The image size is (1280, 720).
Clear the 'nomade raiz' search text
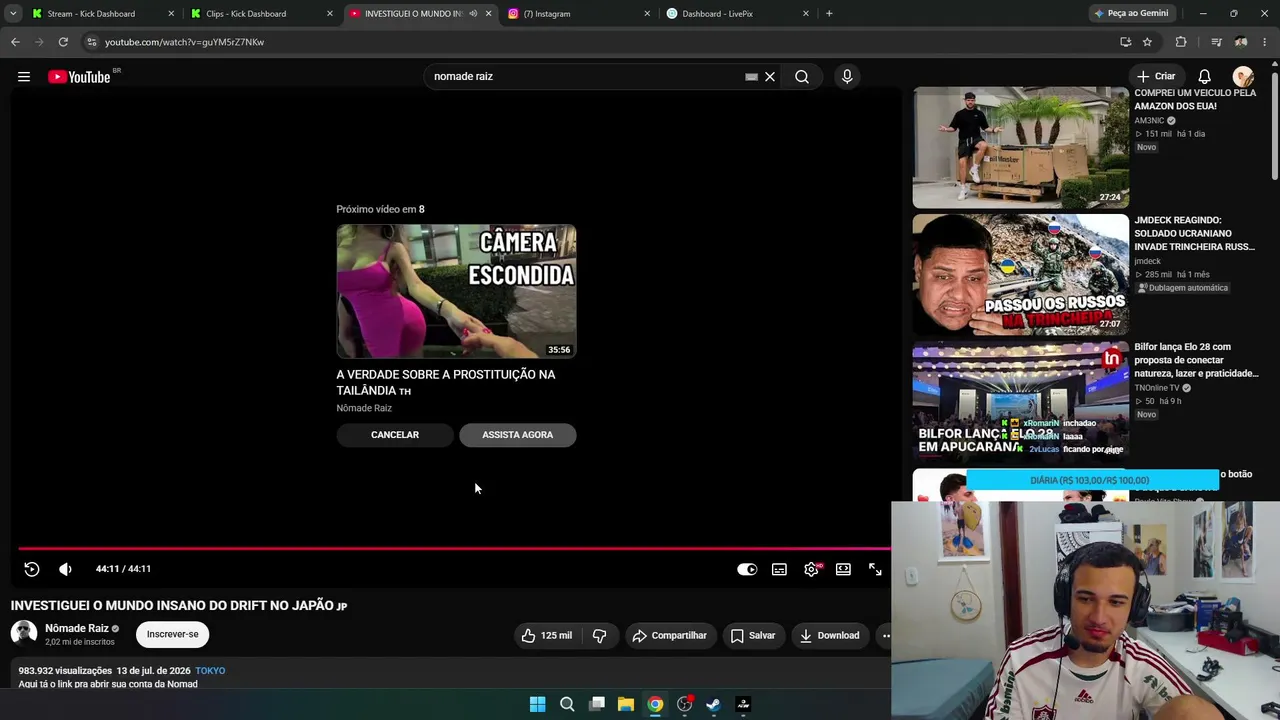pos(770,77)
